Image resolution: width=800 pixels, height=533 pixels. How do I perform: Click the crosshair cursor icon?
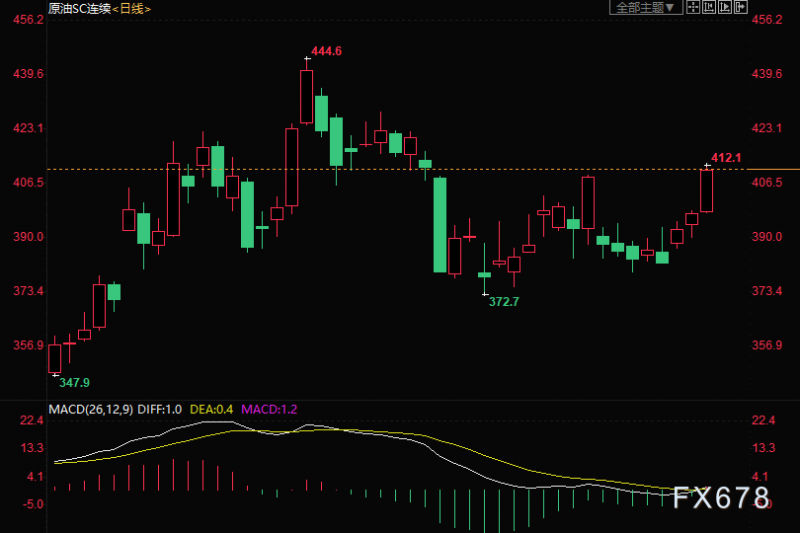point(693,7)
